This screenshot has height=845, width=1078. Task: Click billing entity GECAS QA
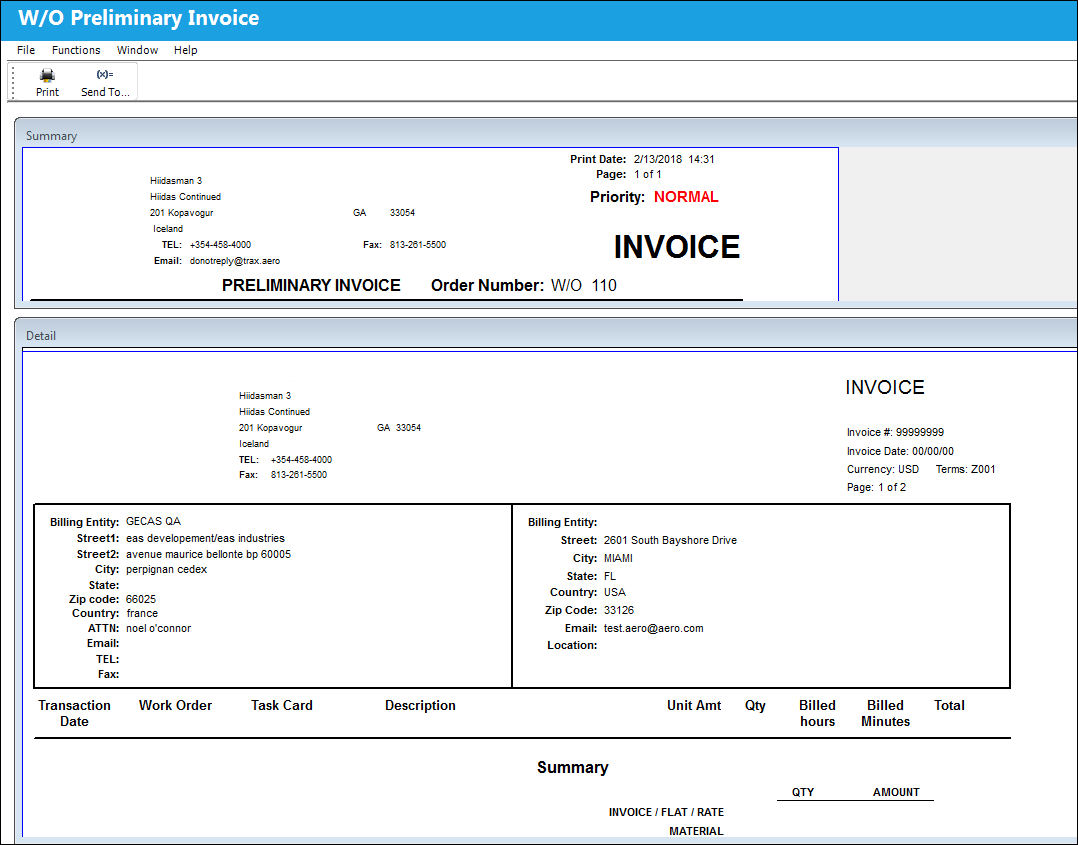click(153, 521)
